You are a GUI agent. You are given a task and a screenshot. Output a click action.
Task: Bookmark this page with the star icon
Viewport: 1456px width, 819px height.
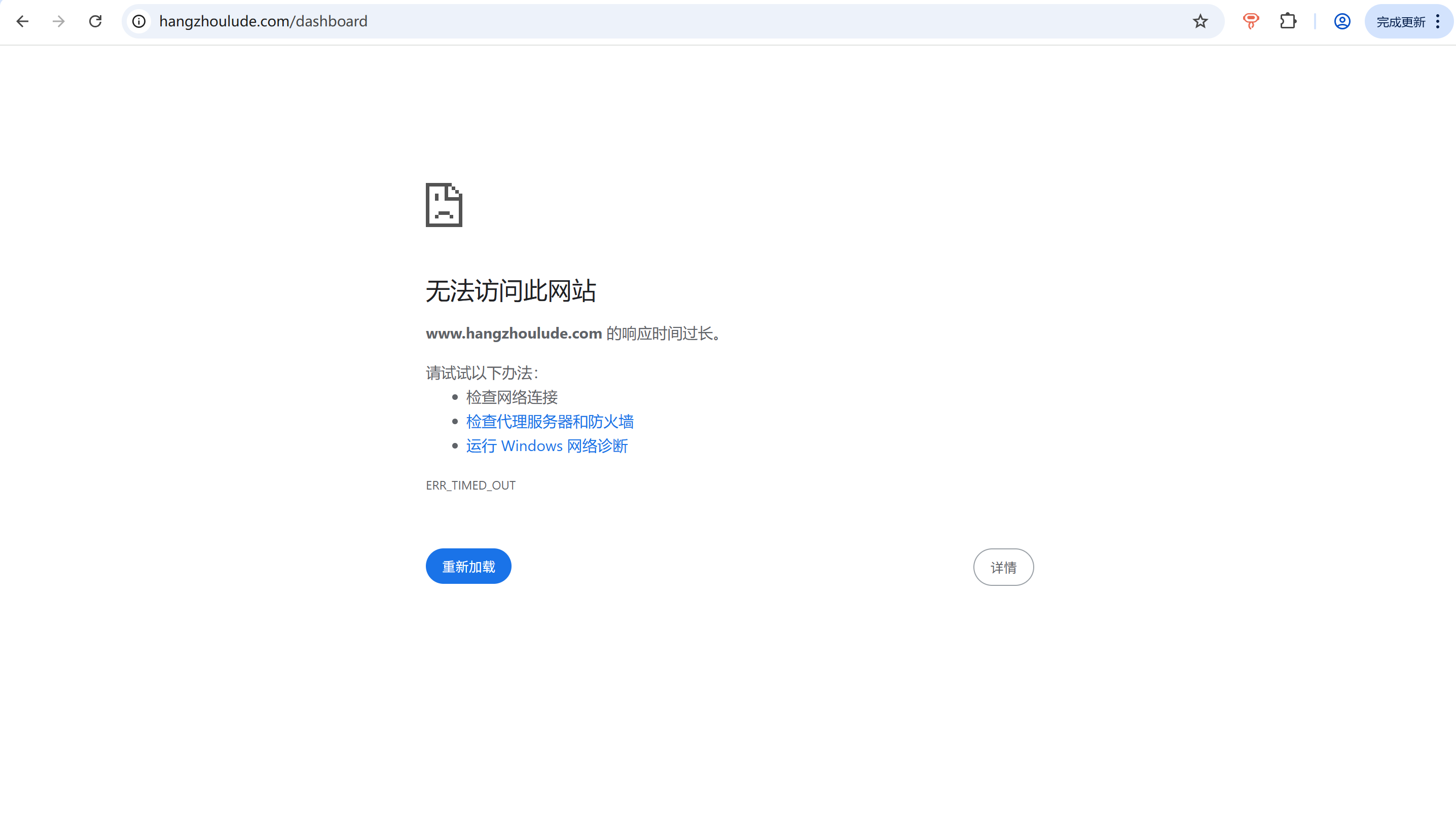click(1200, 21)
